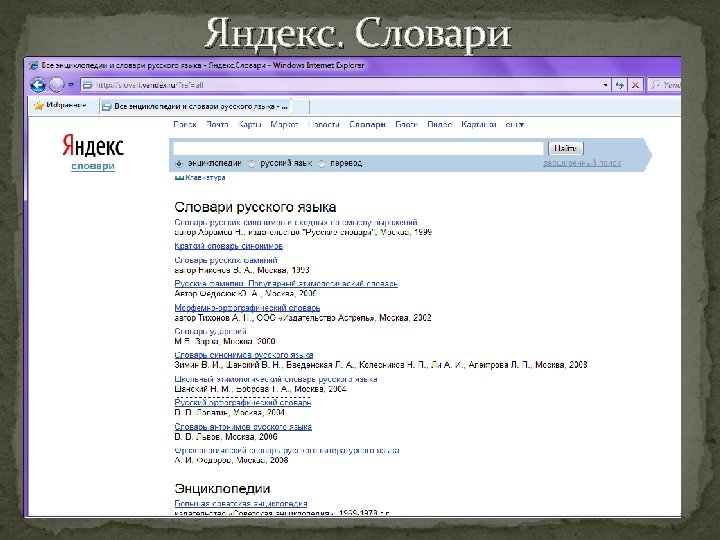Open Карты in Yandex top navigation

[250, 124]
